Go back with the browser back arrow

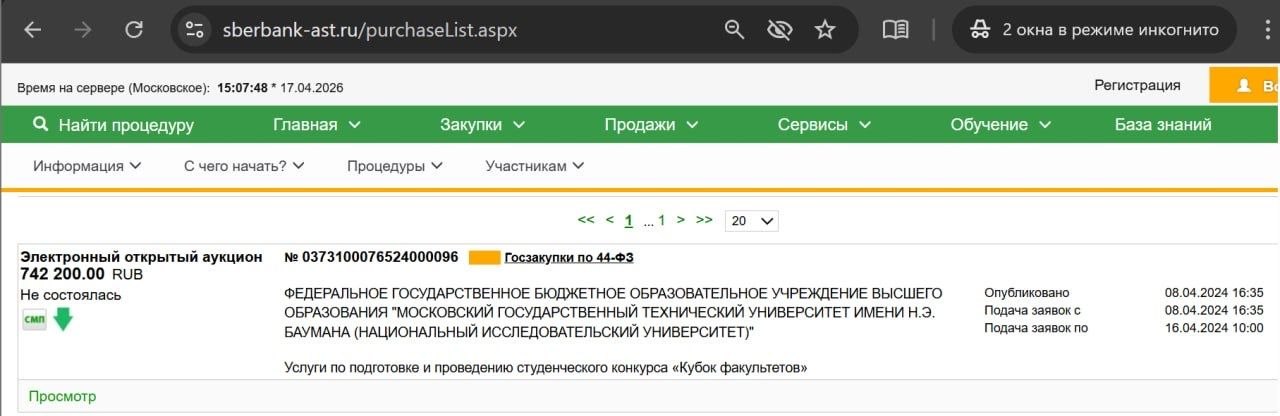32,30
